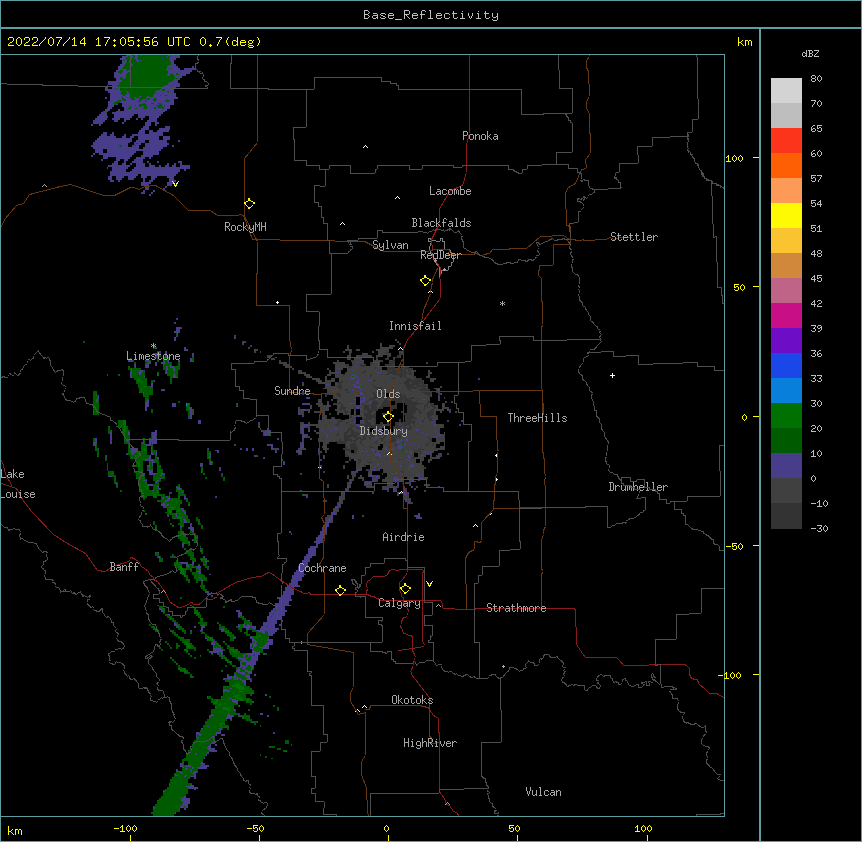Click the RockyMH label
This screenshot has height=842, width=862.
[x=245, y=227]
